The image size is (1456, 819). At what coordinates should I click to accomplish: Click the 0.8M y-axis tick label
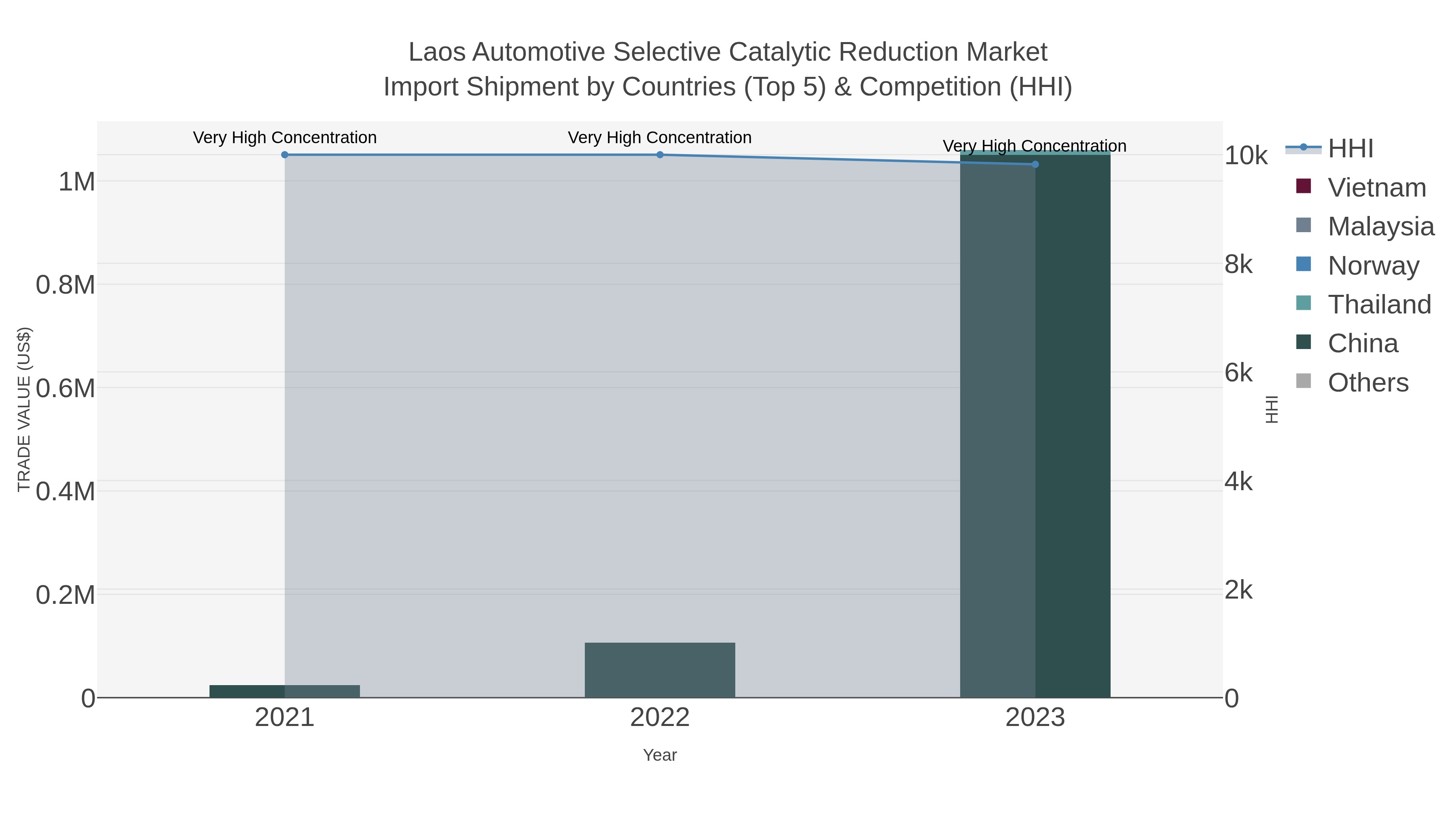[66, 285]
